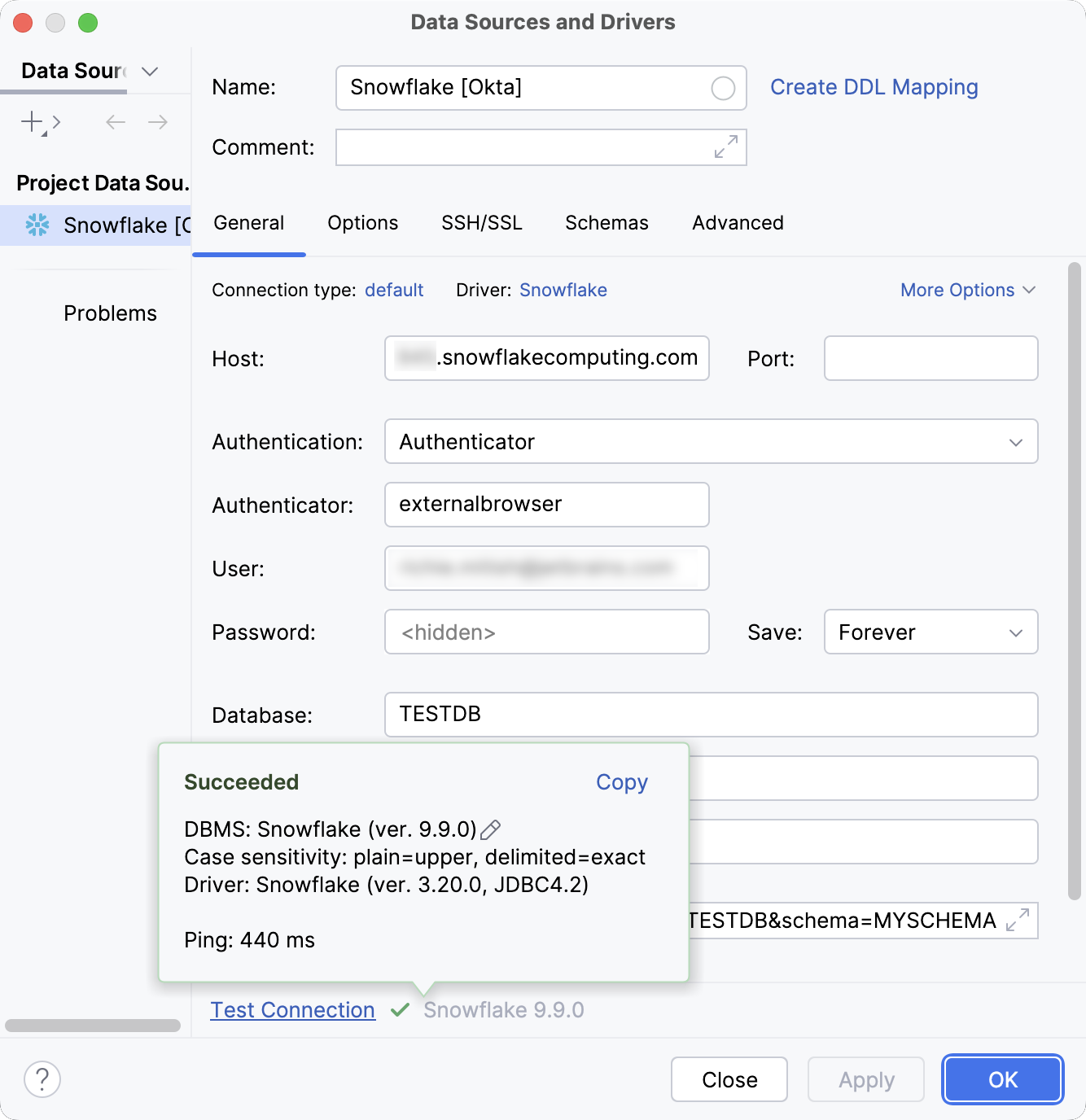This screenshot has height=1120, width=1086.
Task: Open Create DDL Mapping
Action: (874, 87)
